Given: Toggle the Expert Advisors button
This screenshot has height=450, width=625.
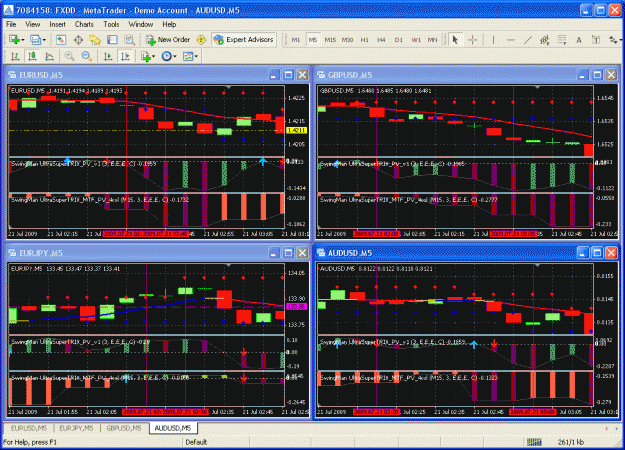Looking at the screenshot, I should (x=244, y=40).
